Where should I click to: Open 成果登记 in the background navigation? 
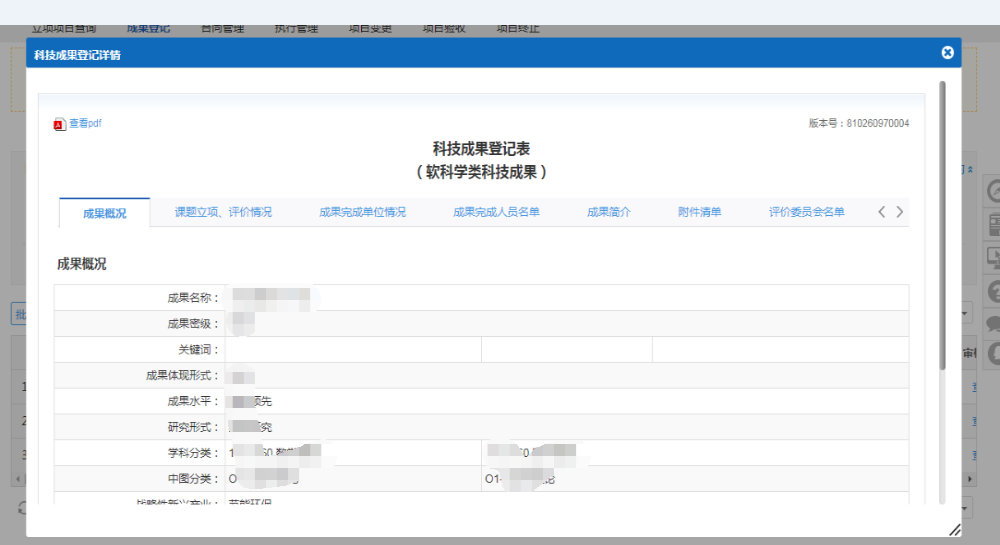coord(148,28)
